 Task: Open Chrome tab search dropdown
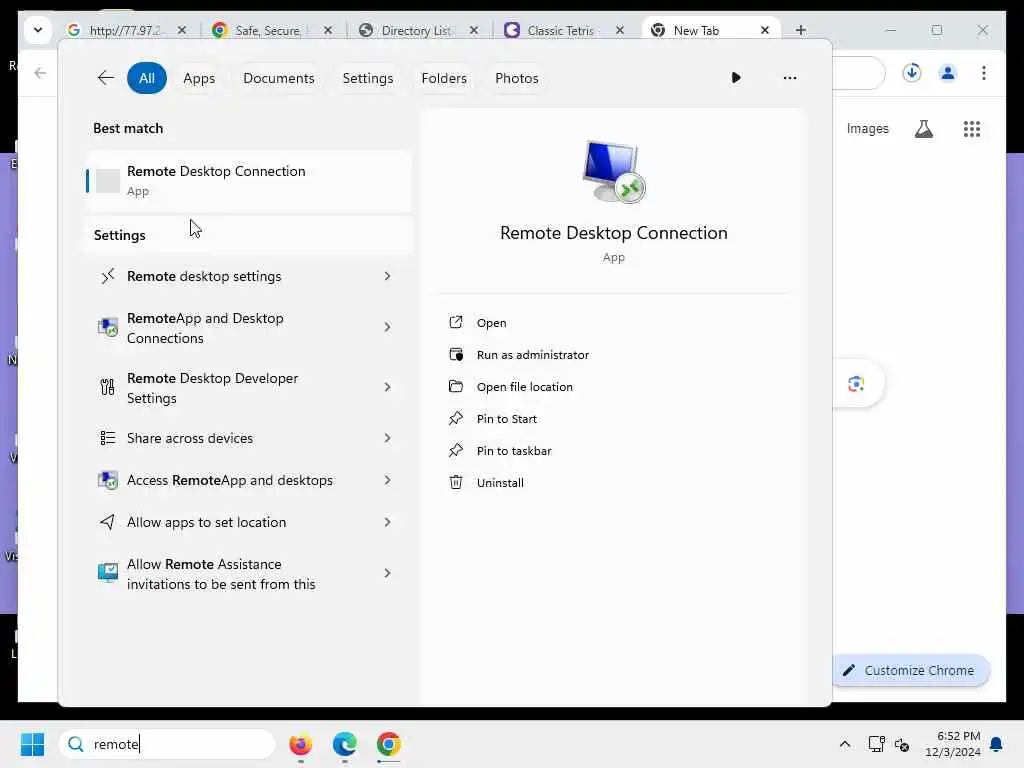[x=38, y=29]
